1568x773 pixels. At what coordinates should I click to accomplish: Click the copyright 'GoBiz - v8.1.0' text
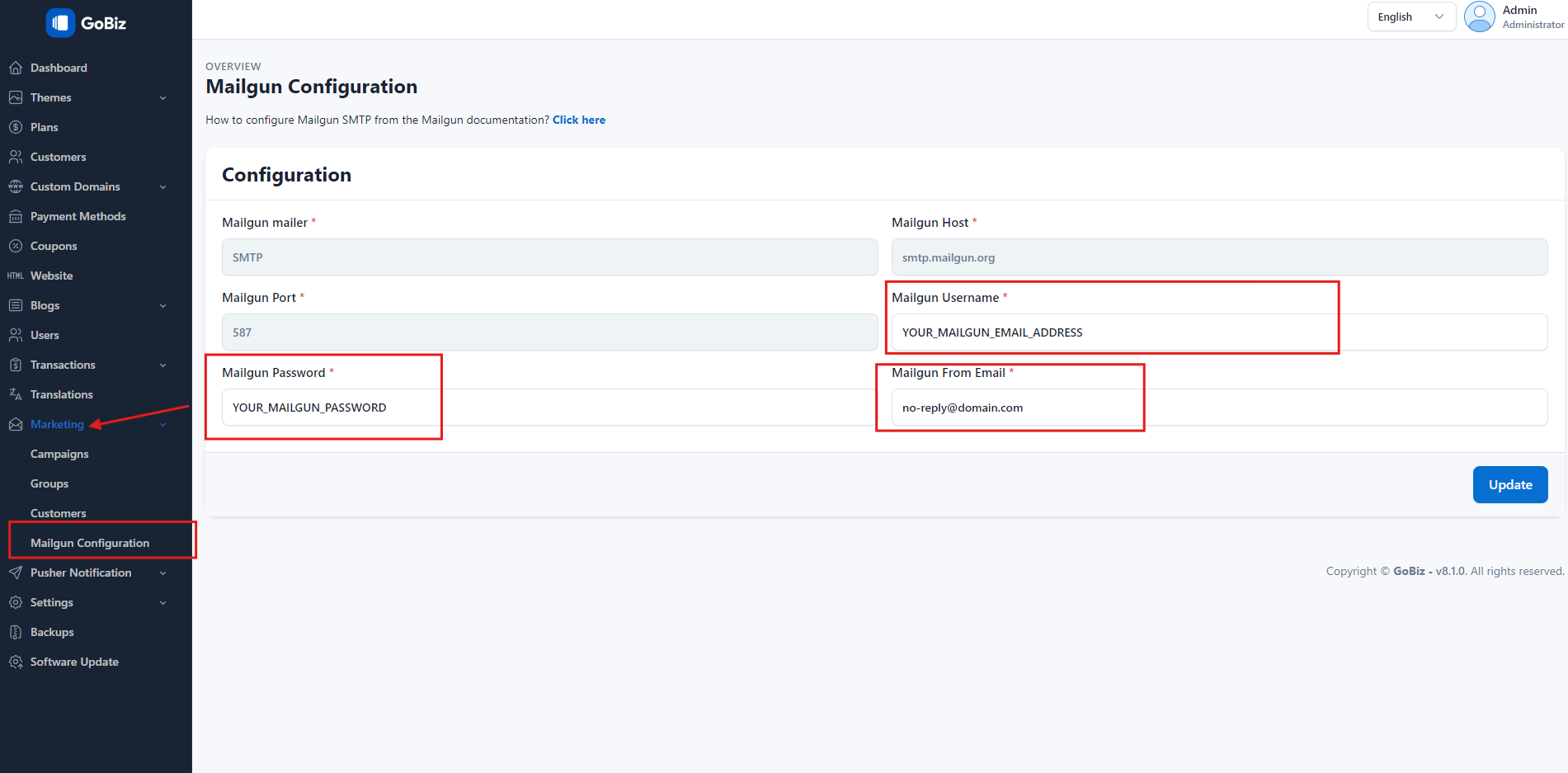(x=1429, y=571)
